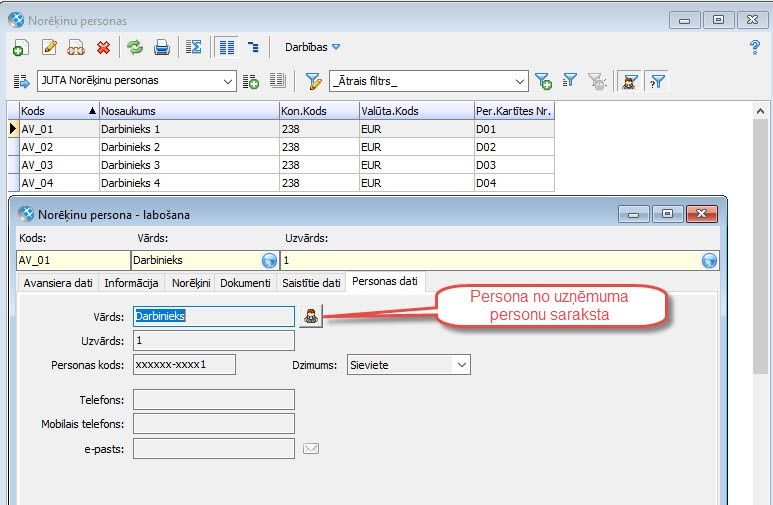The width and height of the screenshot is (773, 505).
Task: Click Uzvārds field in Personas dati tab
Action: click(214, 340)
